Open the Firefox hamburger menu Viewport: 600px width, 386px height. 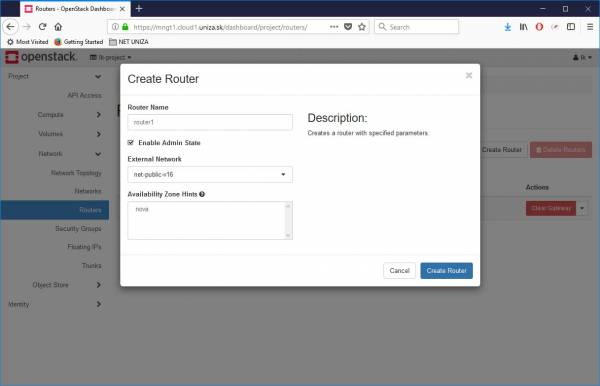[590, 27]
